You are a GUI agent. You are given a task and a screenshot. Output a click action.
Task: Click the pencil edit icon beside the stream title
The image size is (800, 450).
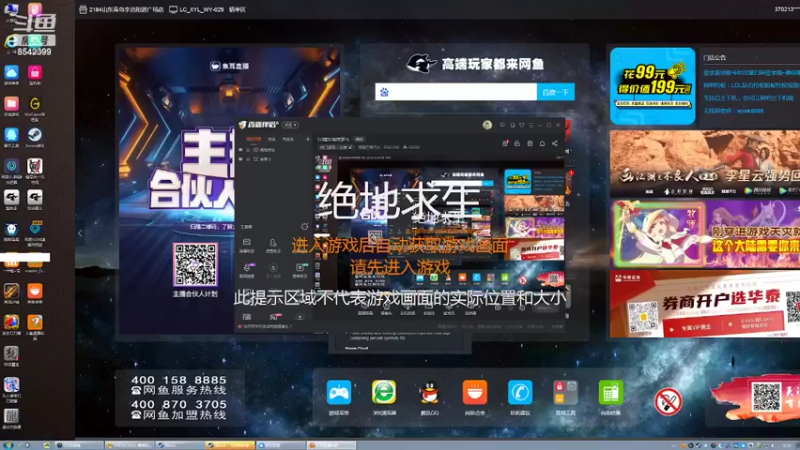[x=350, y=147]
